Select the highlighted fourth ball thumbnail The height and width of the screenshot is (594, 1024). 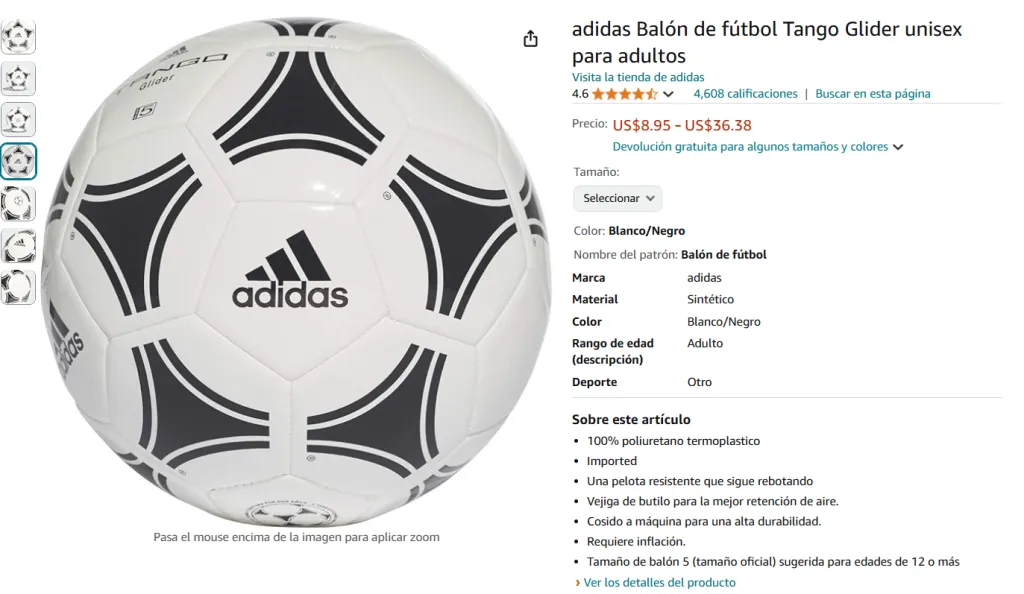(18, 161)
